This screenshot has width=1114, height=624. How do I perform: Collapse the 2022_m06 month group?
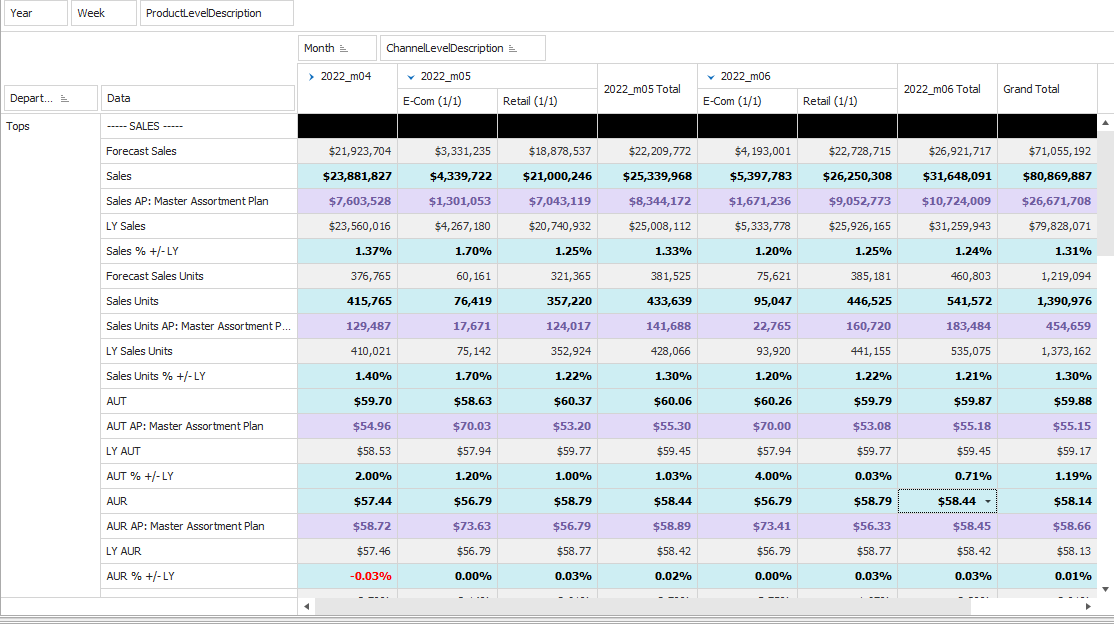[711, 76]
